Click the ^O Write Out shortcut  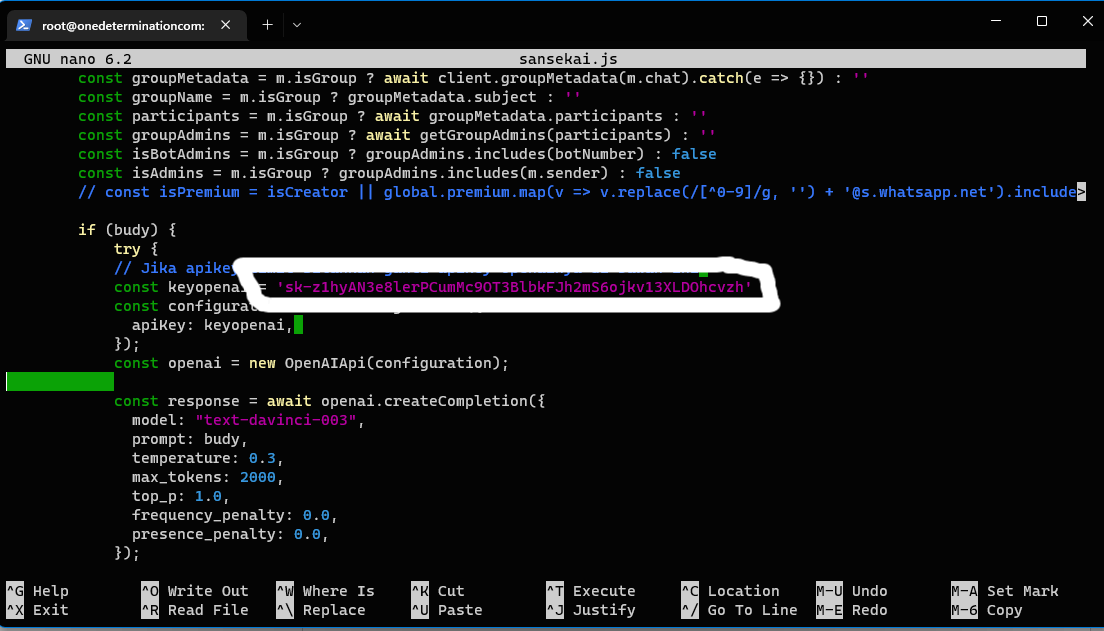pyautogui.click(x=194, y=591)
